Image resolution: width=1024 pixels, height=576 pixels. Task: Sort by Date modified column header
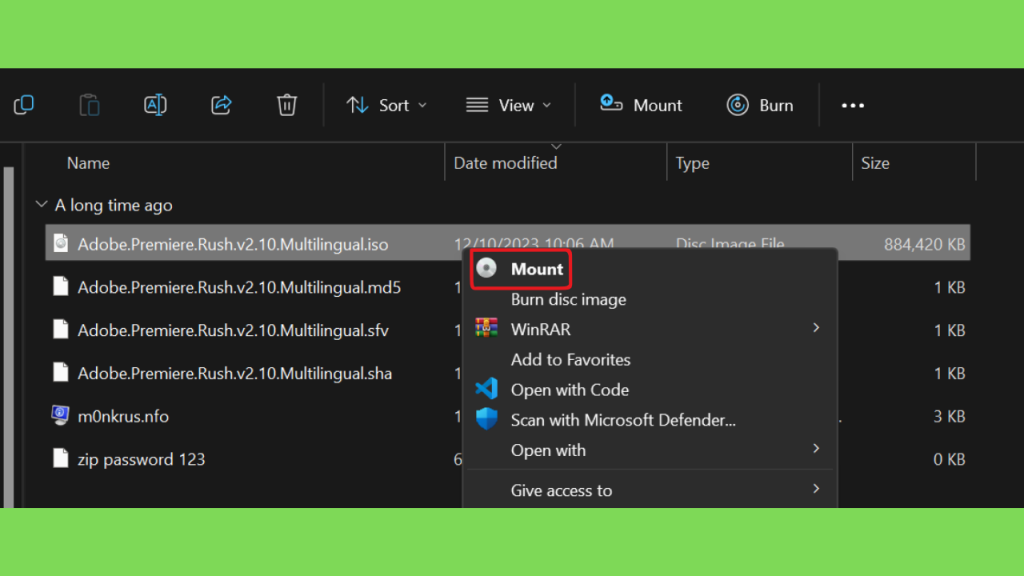pos(505,163)
